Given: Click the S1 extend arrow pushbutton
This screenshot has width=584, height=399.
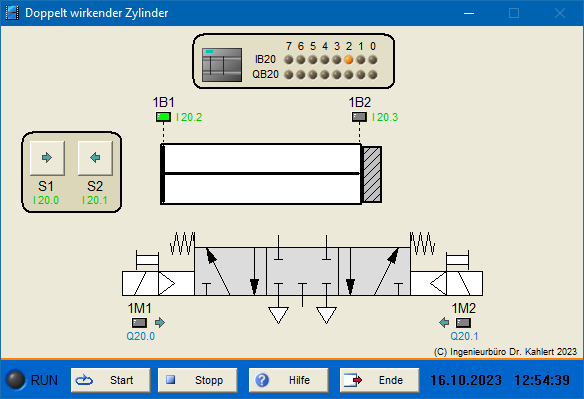Looking at the screenshot, I should tap(47, 158).
